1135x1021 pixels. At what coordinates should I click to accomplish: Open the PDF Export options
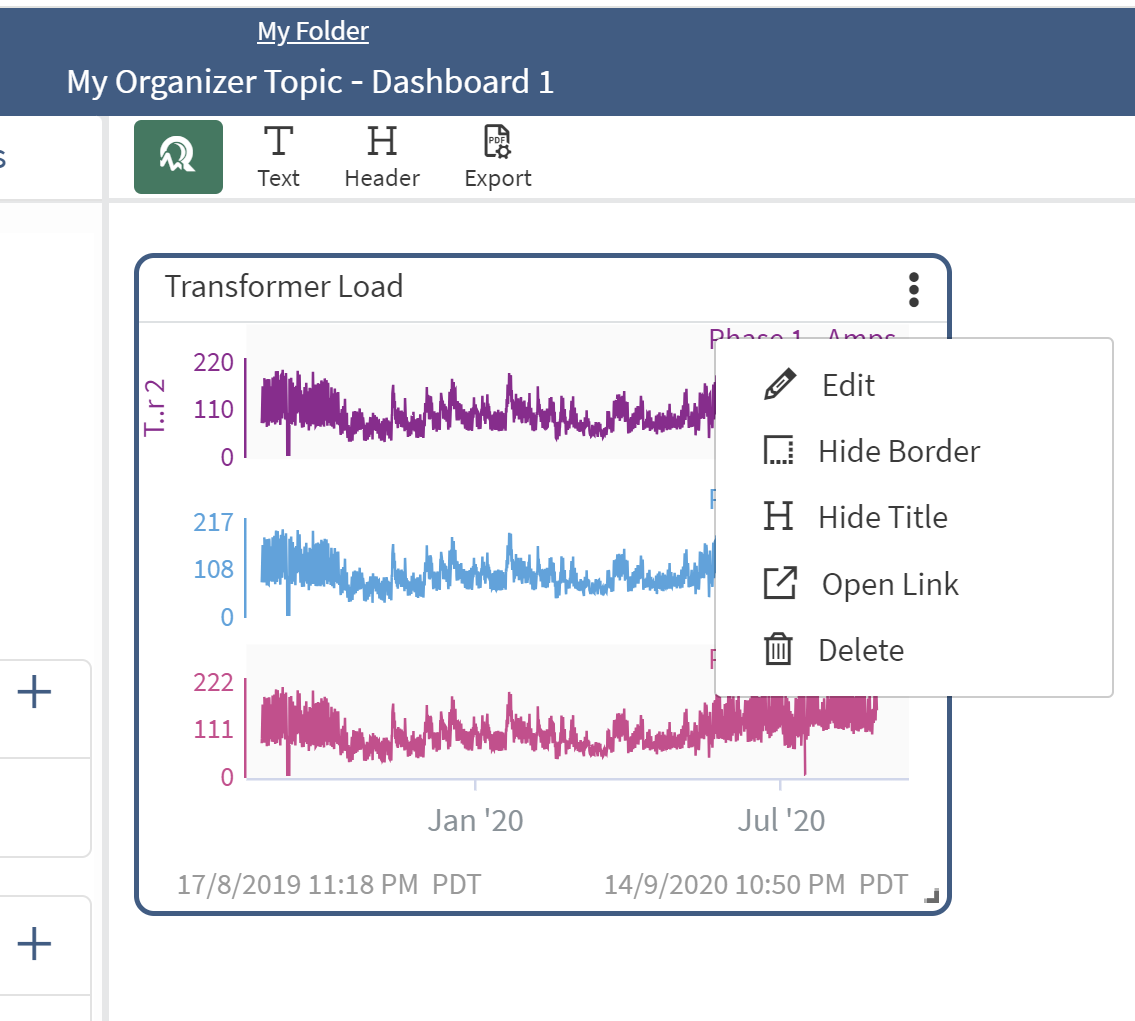coord(498,157)
